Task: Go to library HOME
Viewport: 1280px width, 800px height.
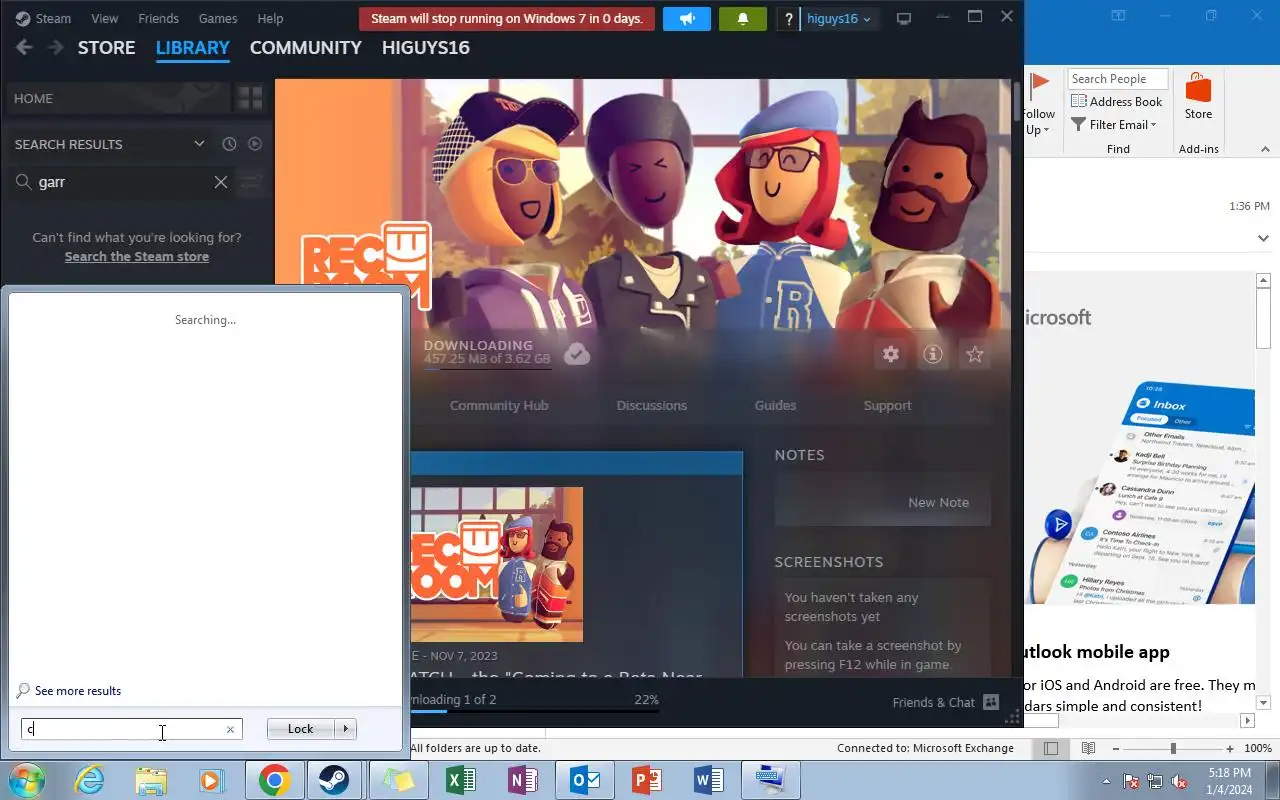Action: click(117, 98)
